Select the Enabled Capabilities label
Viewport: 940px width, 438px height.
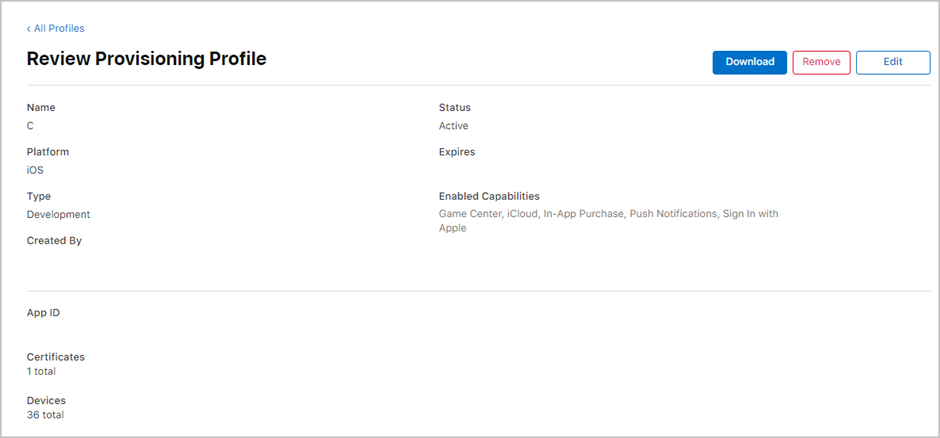489,197
